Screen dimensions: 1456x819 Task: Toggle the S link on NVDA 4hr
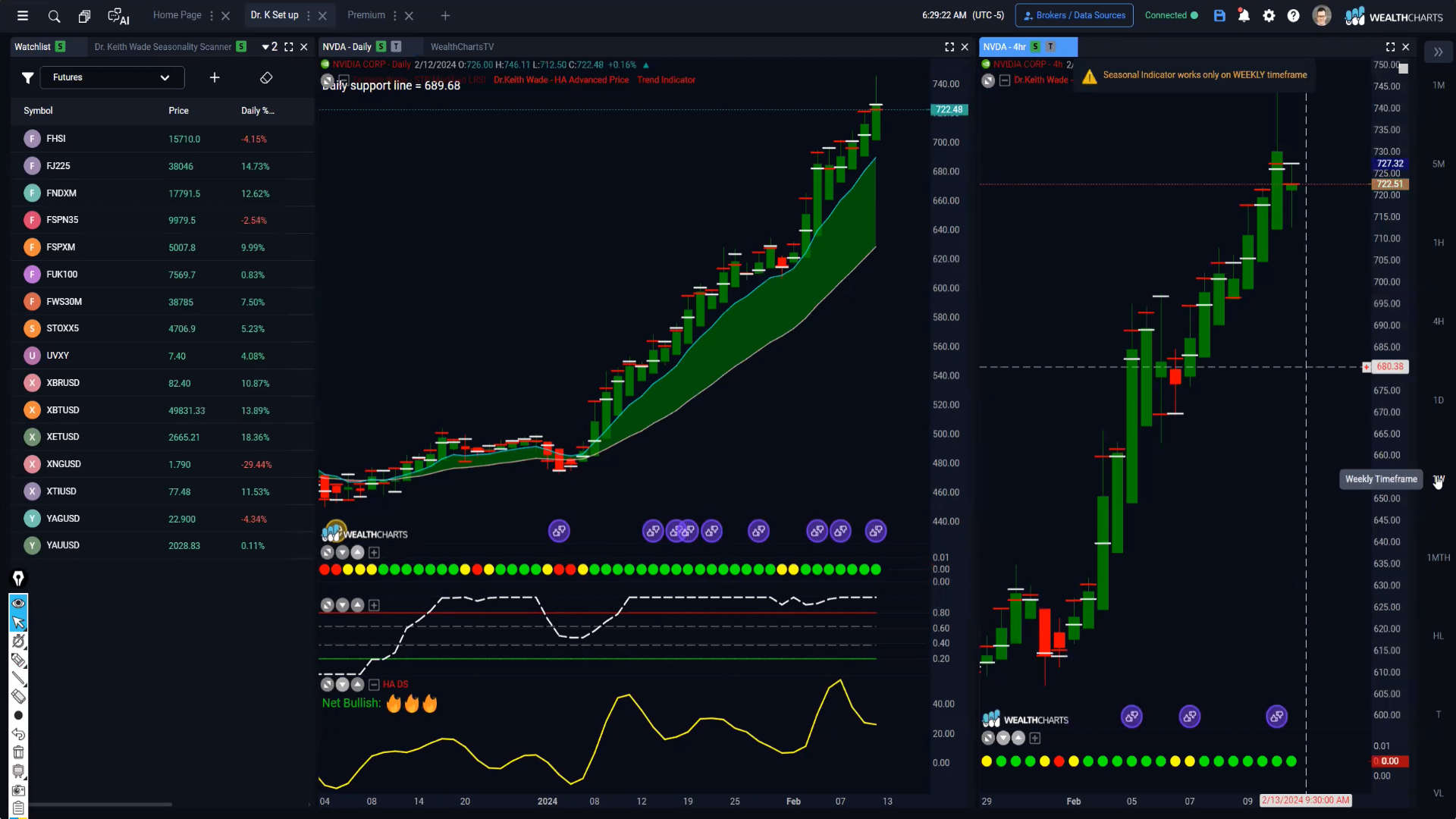[x=1035, y=47]
